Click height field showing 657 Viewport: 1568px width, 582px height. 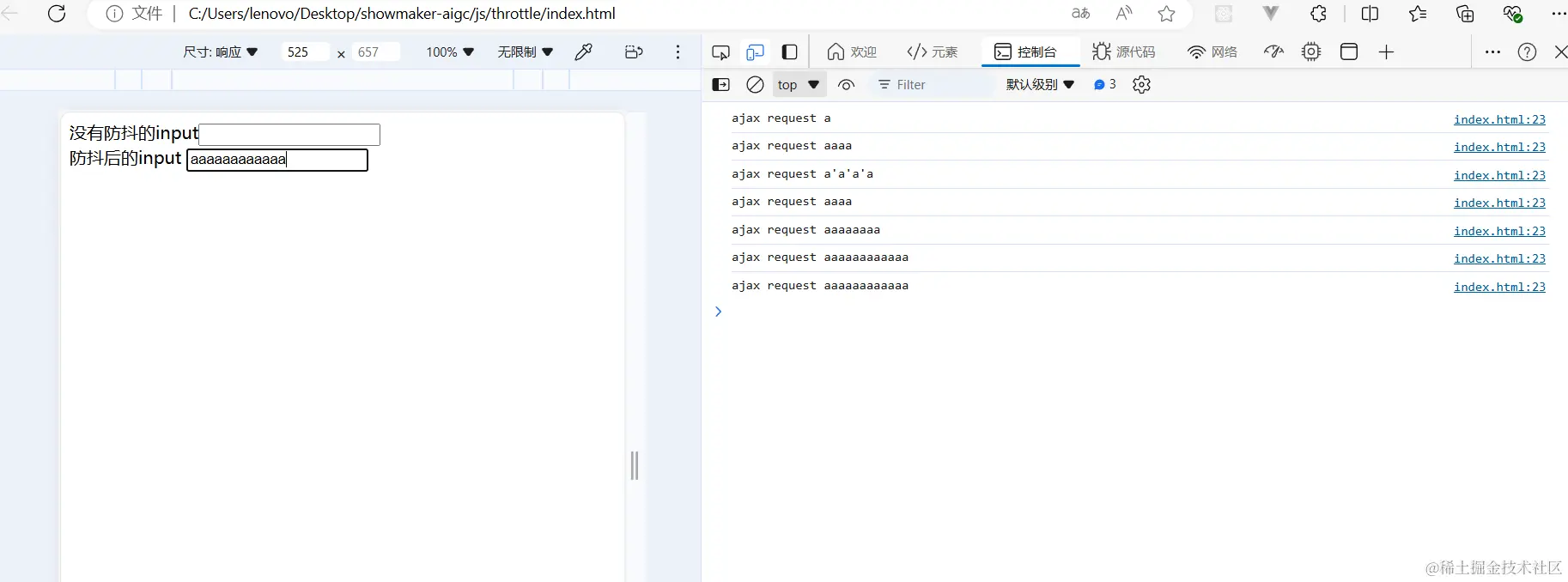(376, 52)
